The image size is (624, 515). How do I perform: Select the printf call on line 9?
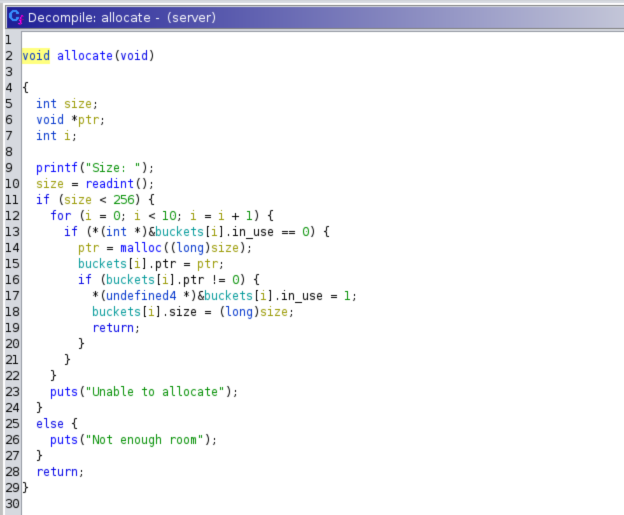tap(57, 168)
